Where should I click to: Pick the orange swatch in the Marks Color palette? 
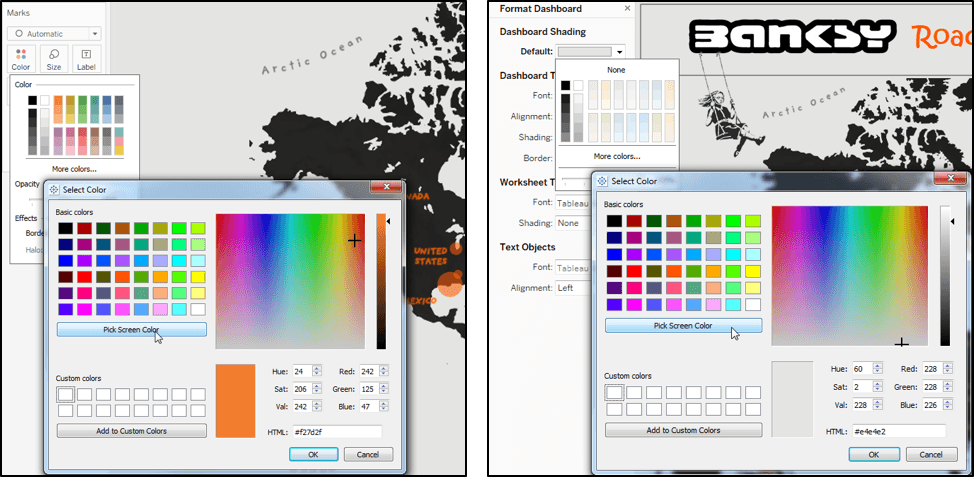coord(58,100)
